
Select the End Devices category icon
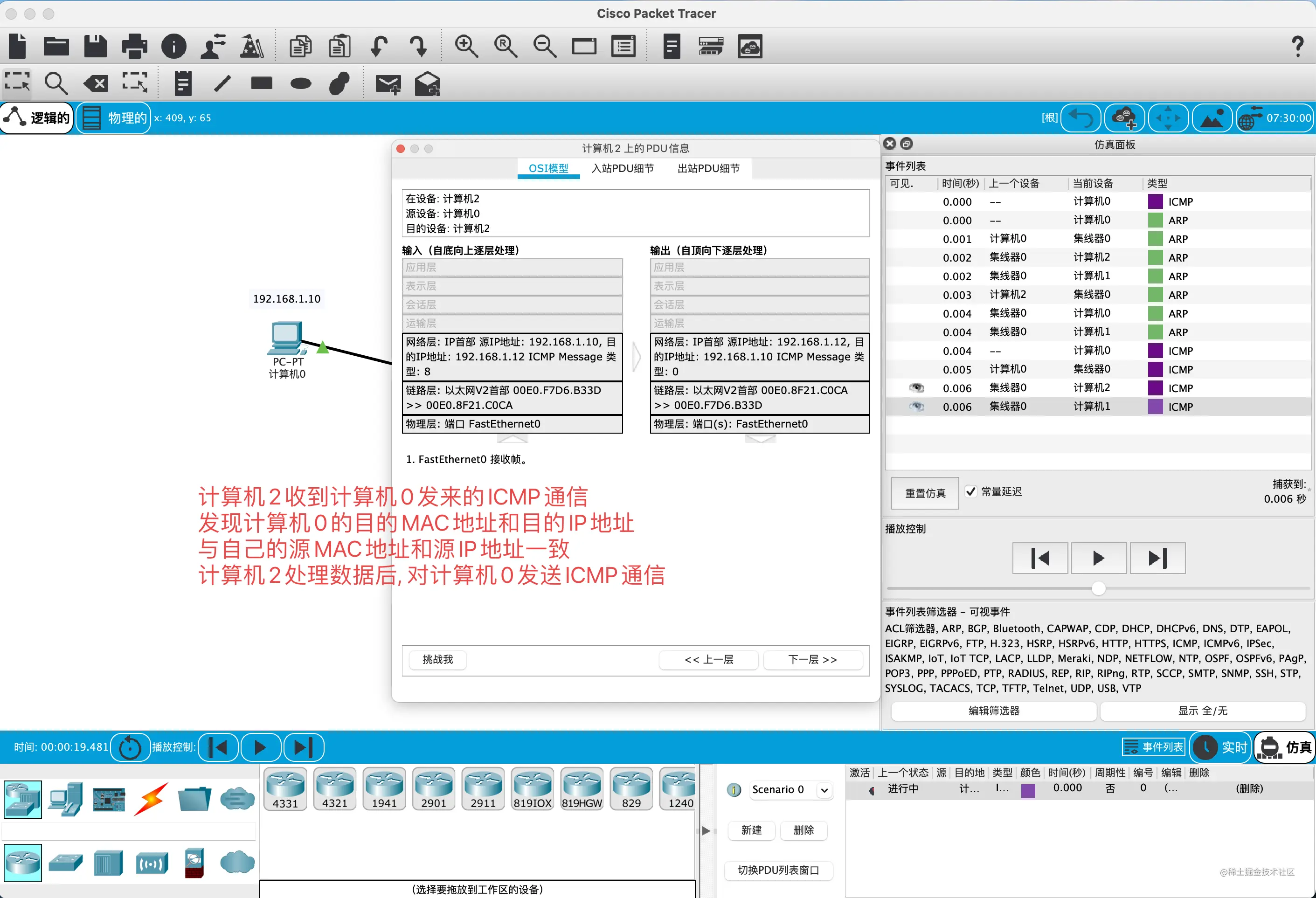[x=66, y=800]
